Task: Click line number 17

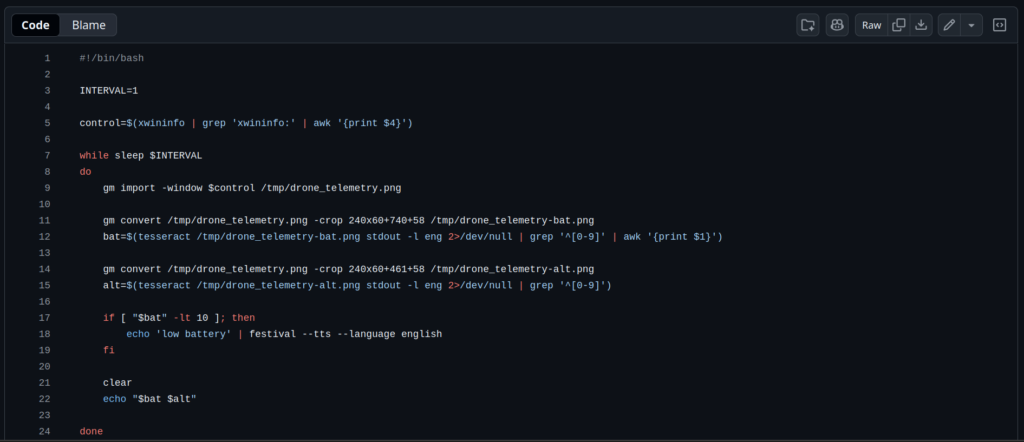Action: 45,318
